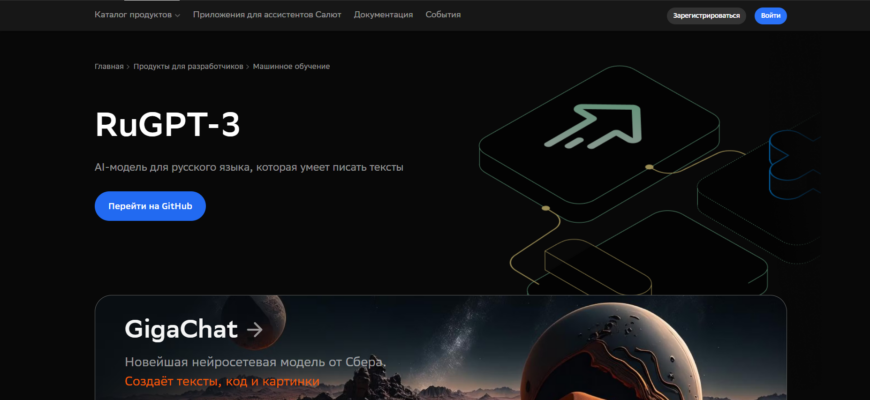Click the Зарегистрироваться button

706,16
